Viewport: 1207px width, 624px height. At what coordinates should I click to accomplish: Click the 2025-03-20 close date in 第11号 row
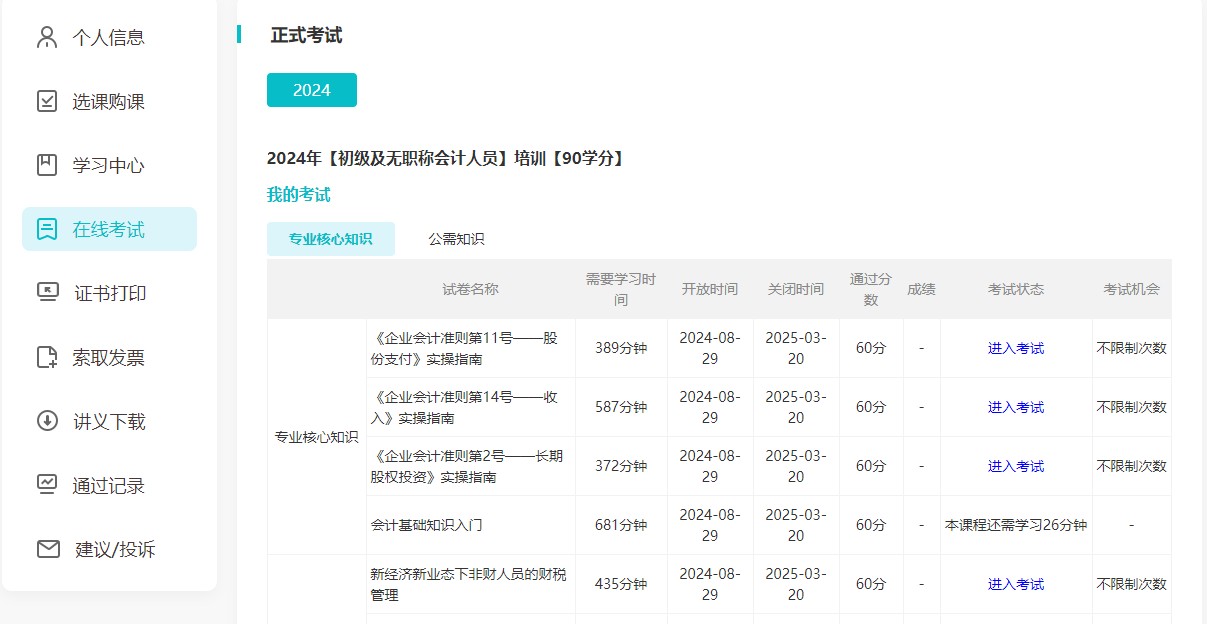pos(796,348)
